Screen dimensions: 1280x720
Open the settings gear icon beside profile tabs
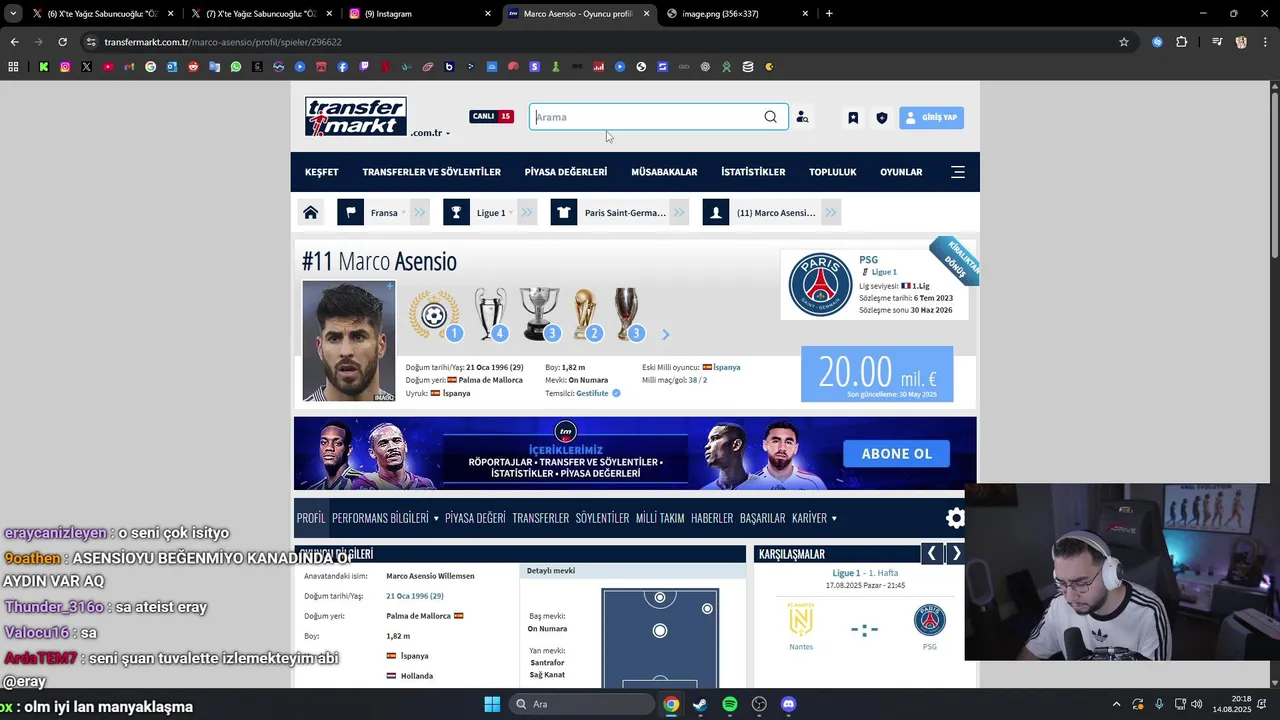click(x=955, y=518)
